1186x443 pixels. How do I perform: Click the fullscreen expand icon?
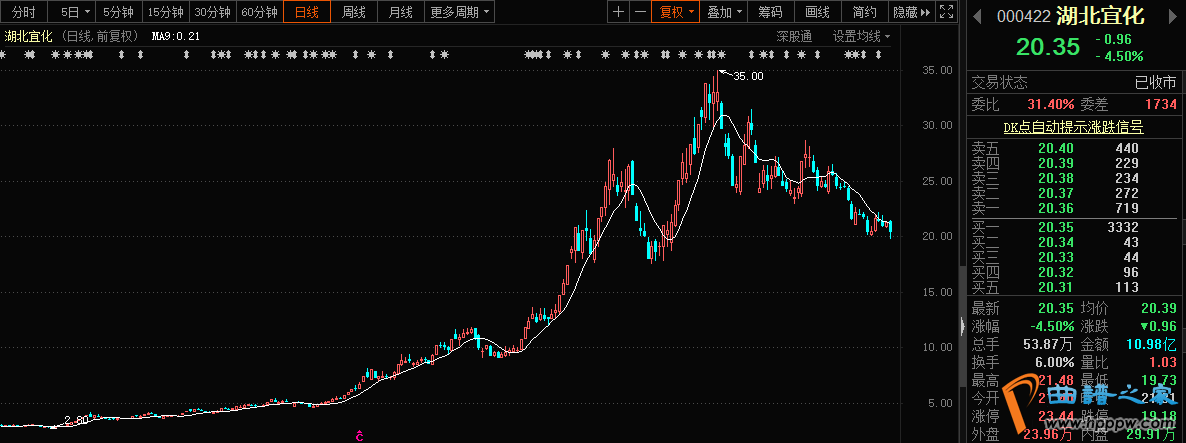pos(950,12)
